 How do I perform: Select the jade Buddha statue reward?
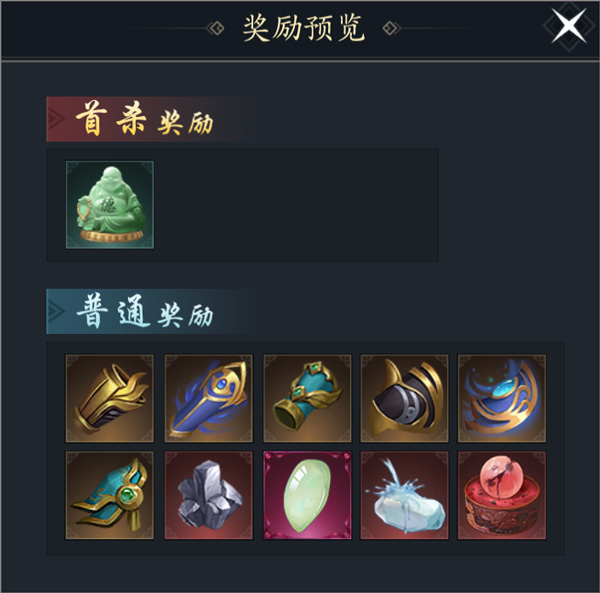click(110, 205)
